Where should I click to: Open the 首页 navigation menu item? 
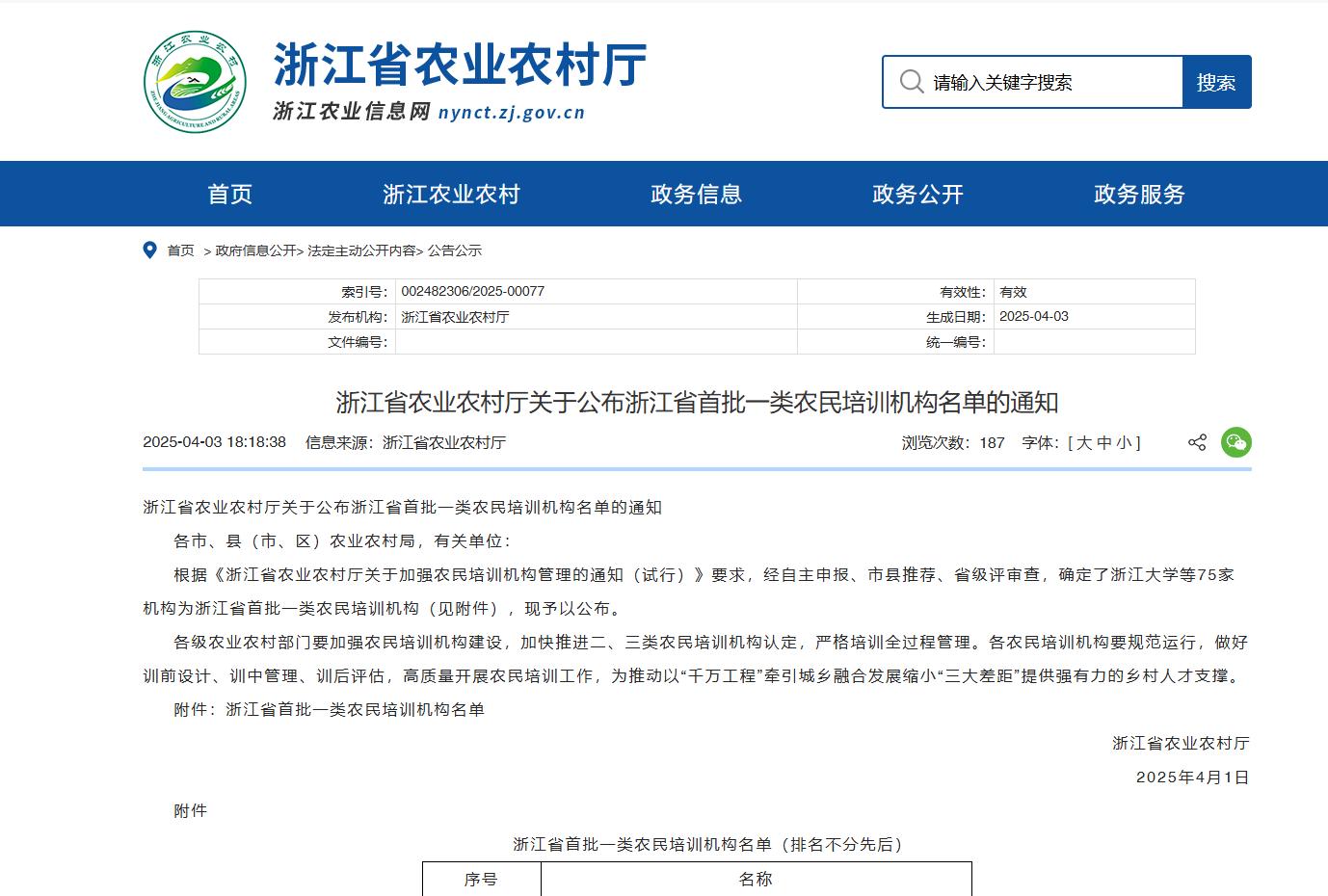click(230, 194)
